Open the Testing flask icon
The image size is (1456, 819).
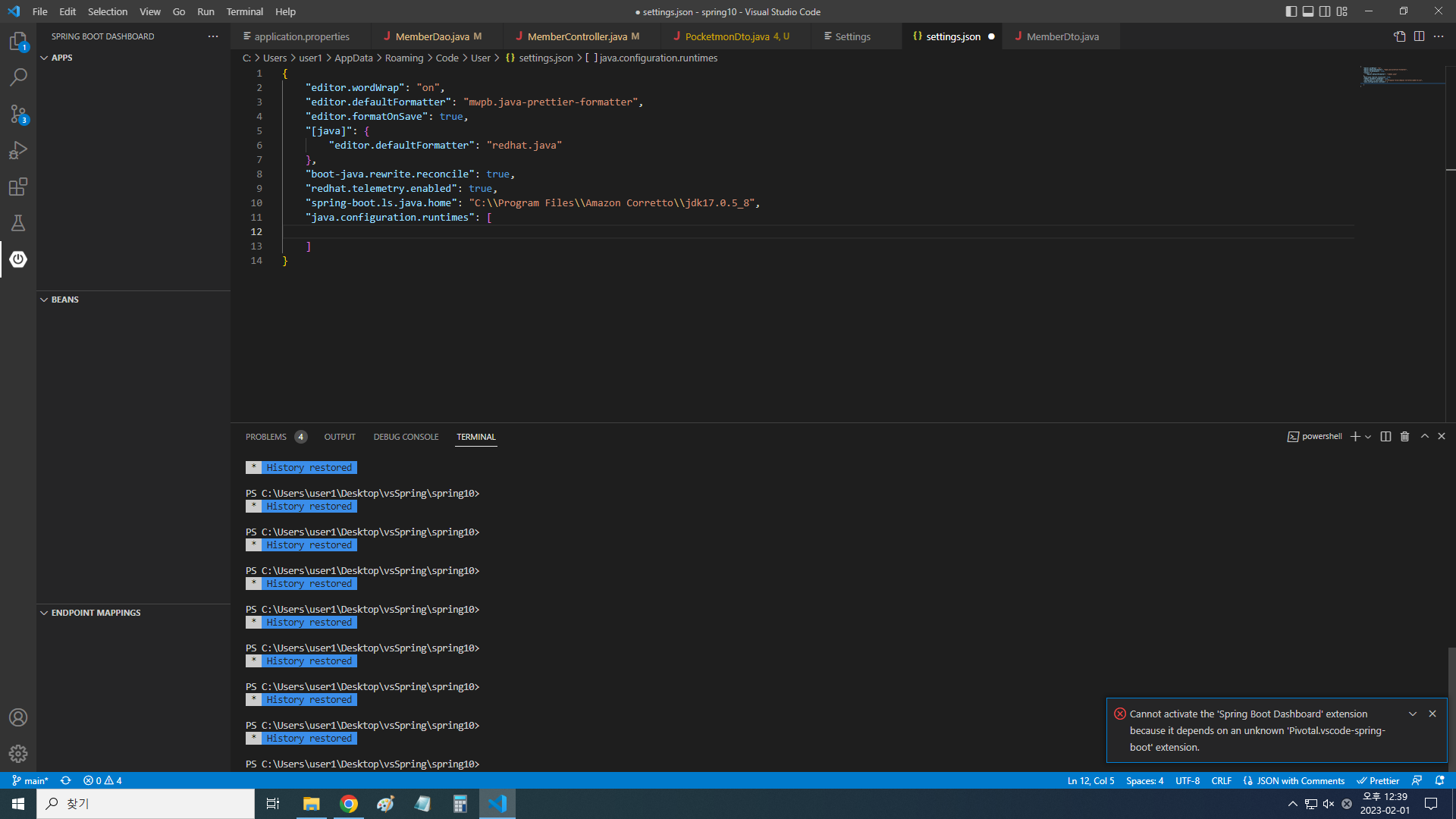(x=18, y=223)
